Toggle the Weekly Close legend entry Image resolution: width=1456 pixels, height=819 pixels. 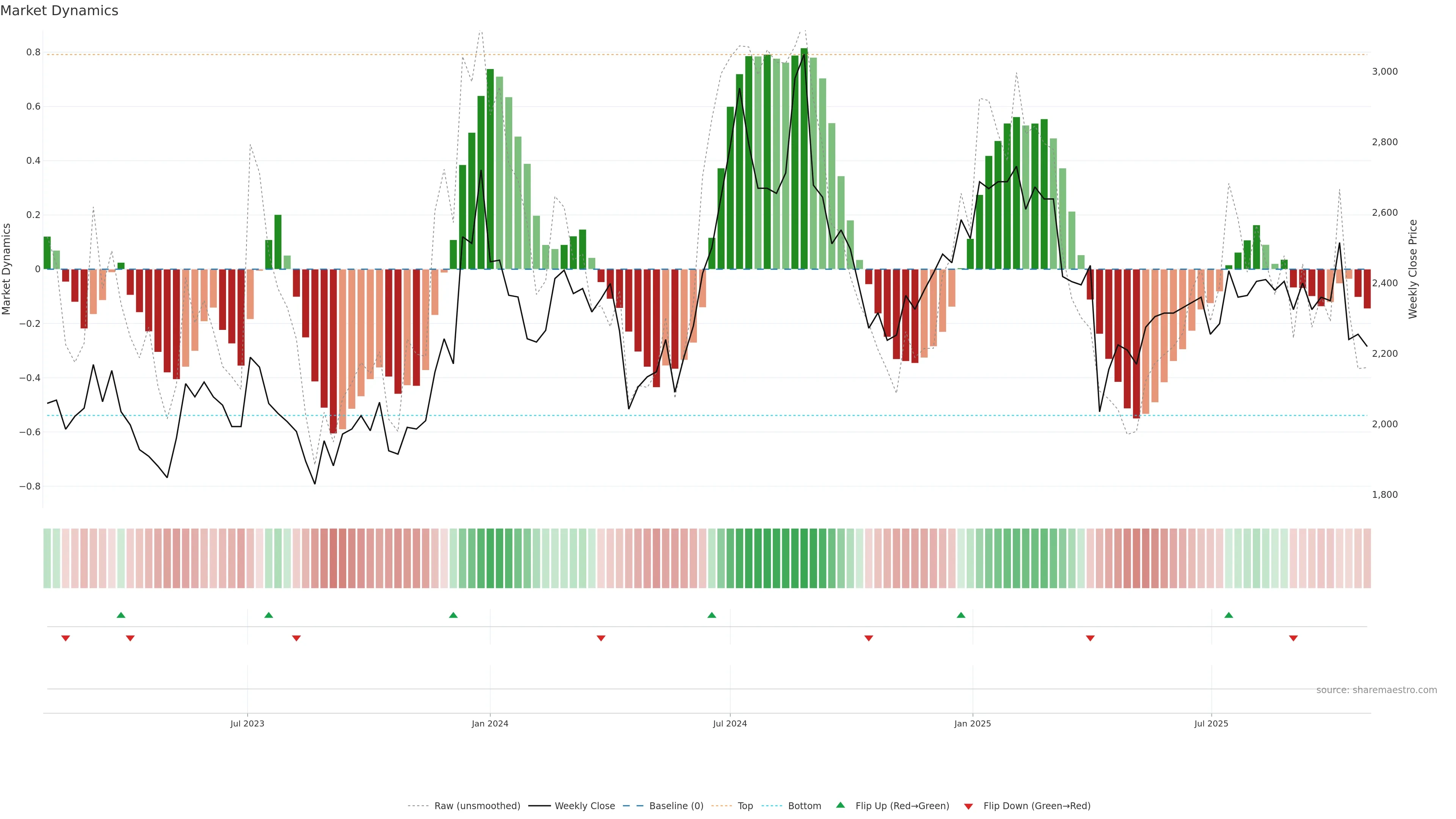pos(584,806)
